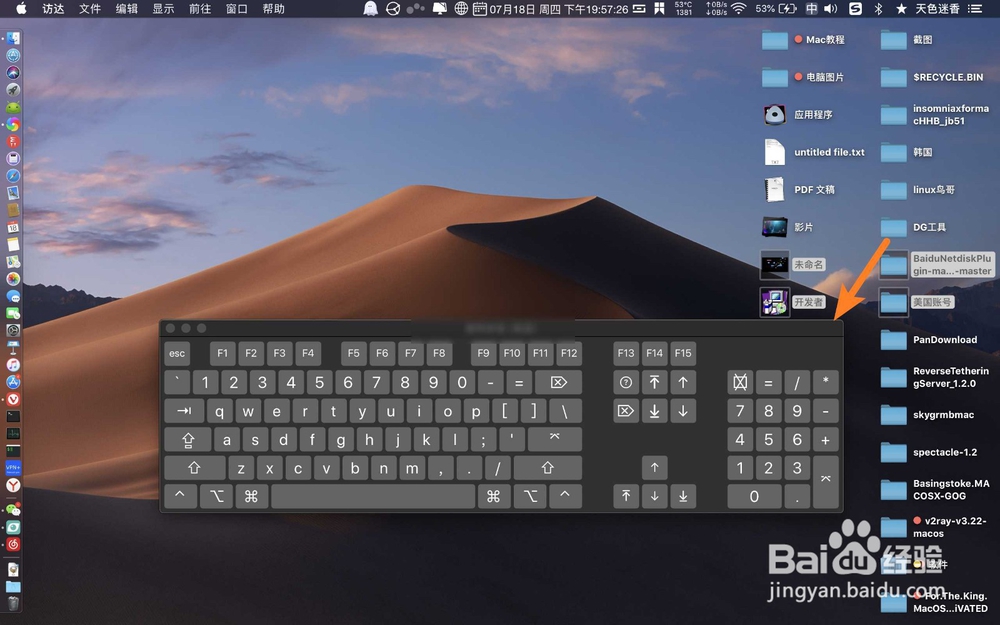Click the F12 function key

click(569, 353)
